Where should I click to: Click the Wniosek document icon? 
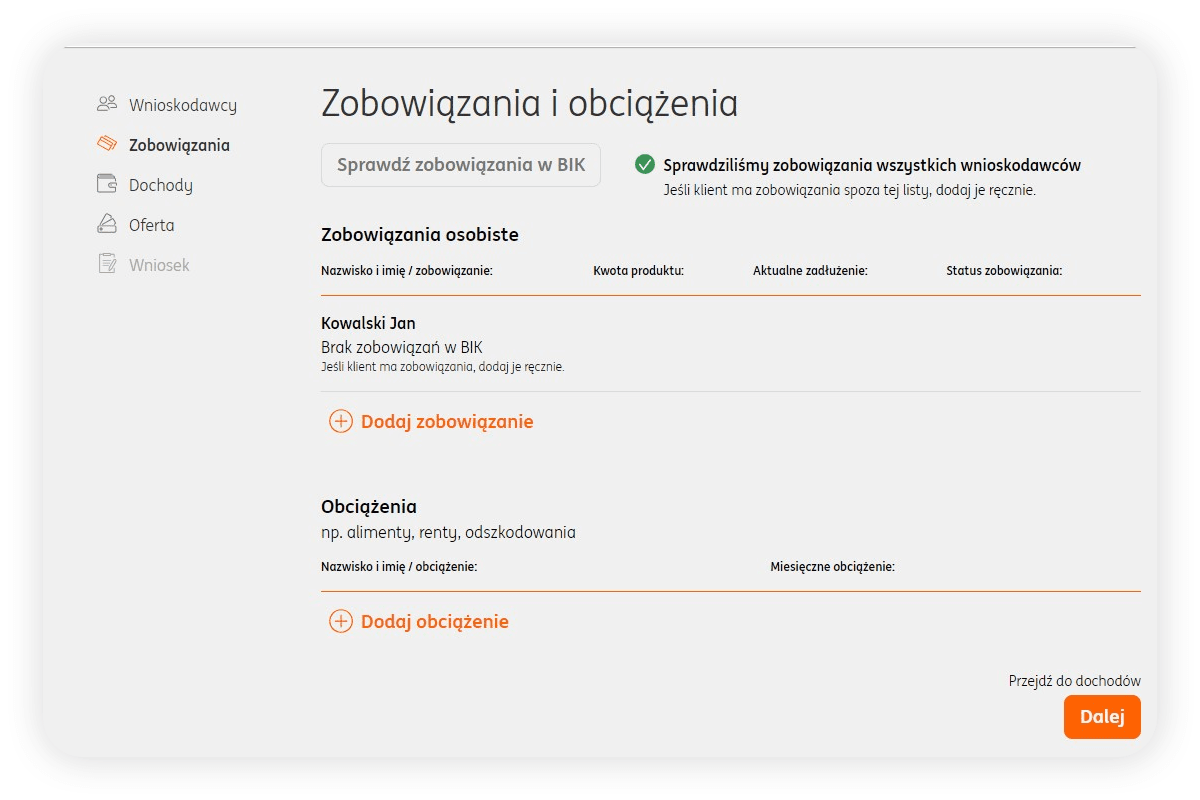point(107,264)
